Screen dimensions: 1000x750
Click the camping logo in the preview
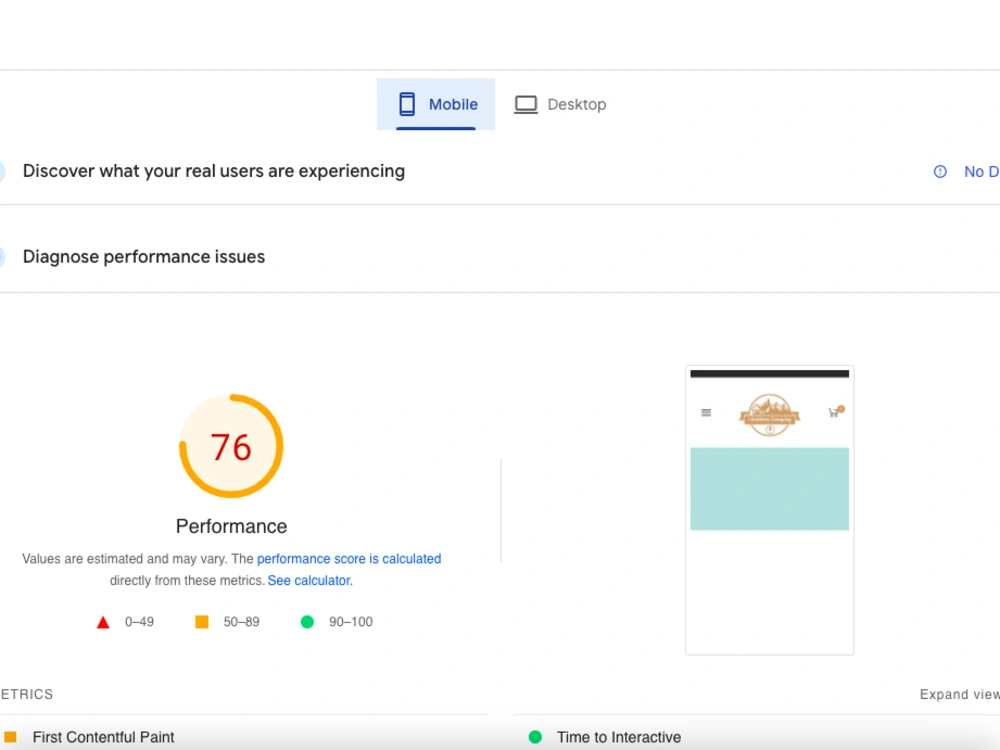770,415
